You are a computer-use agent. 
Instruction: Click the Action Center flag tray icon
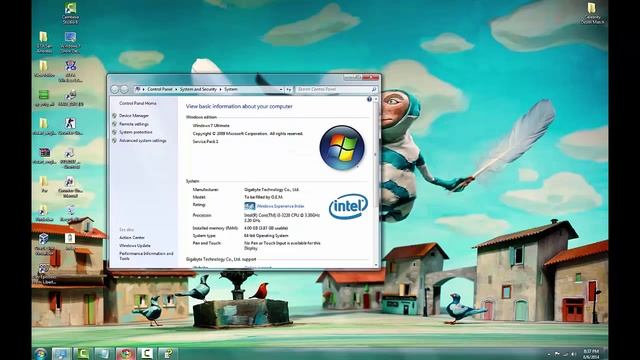[557, 354]
